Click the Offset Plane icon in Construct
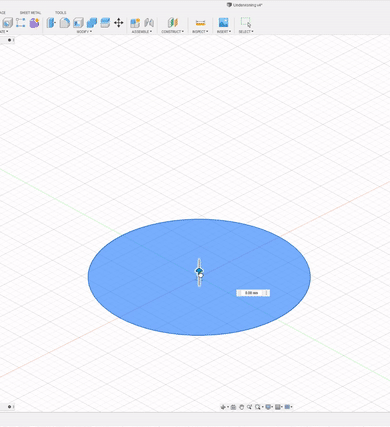Screen dimensions: 390x427 pos(173,23)
